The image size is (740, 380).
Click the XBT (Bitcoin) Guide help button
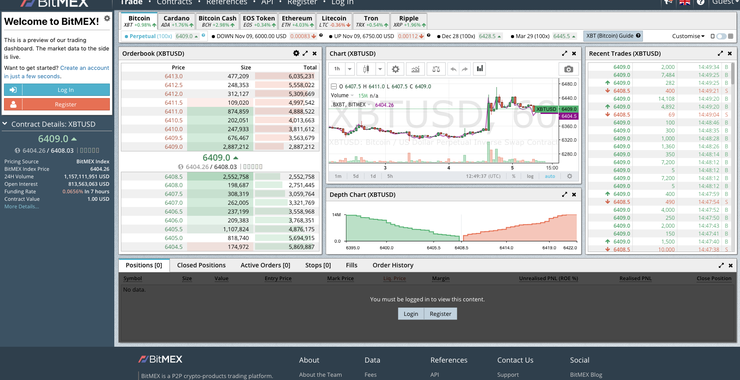(x=613, y=36)
